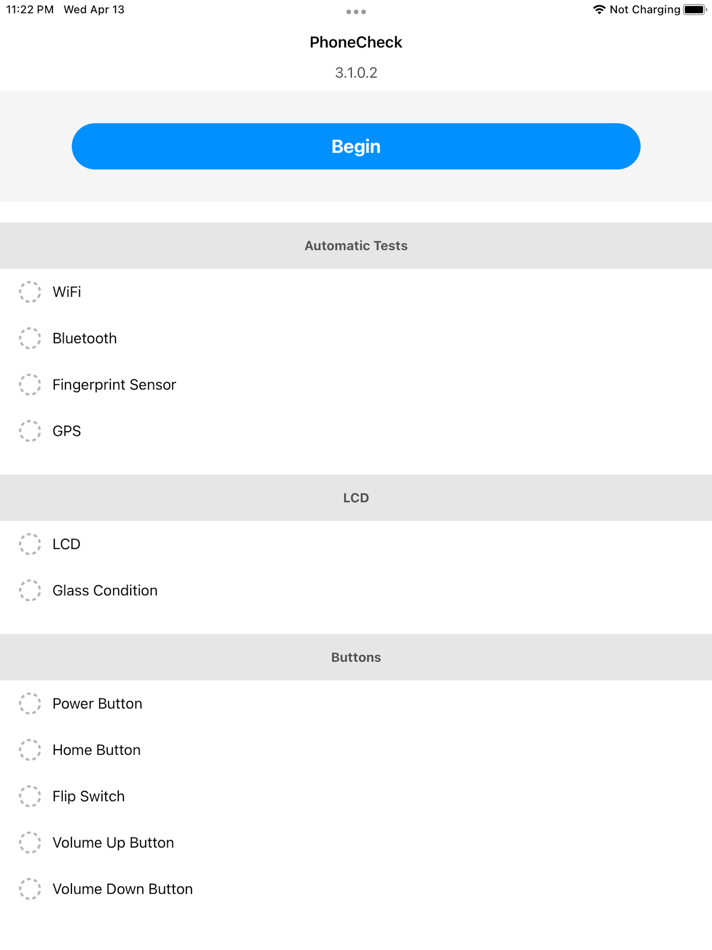This screenshot has width=712, height=950.
Task: Select the Buttons section header
Action: click(x=356, y=657)
